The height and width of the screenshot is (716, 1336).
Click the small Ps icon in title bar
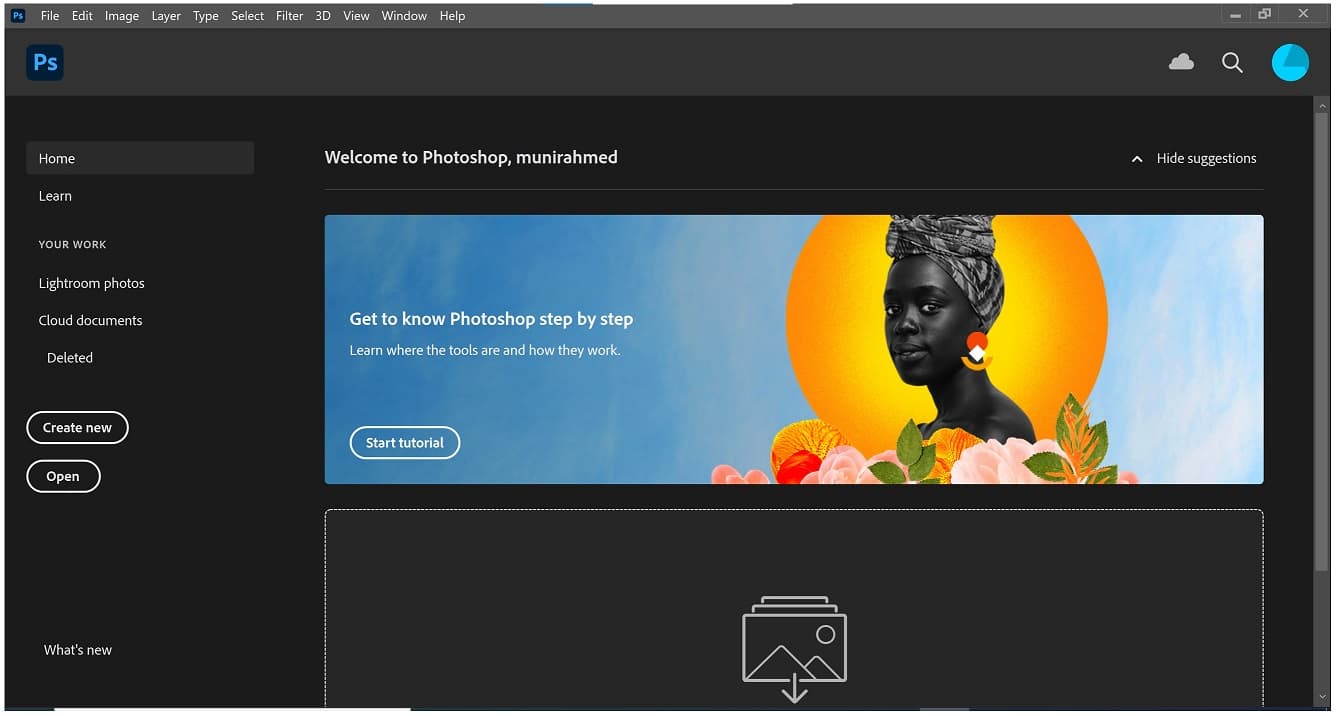tap(17, 15)
